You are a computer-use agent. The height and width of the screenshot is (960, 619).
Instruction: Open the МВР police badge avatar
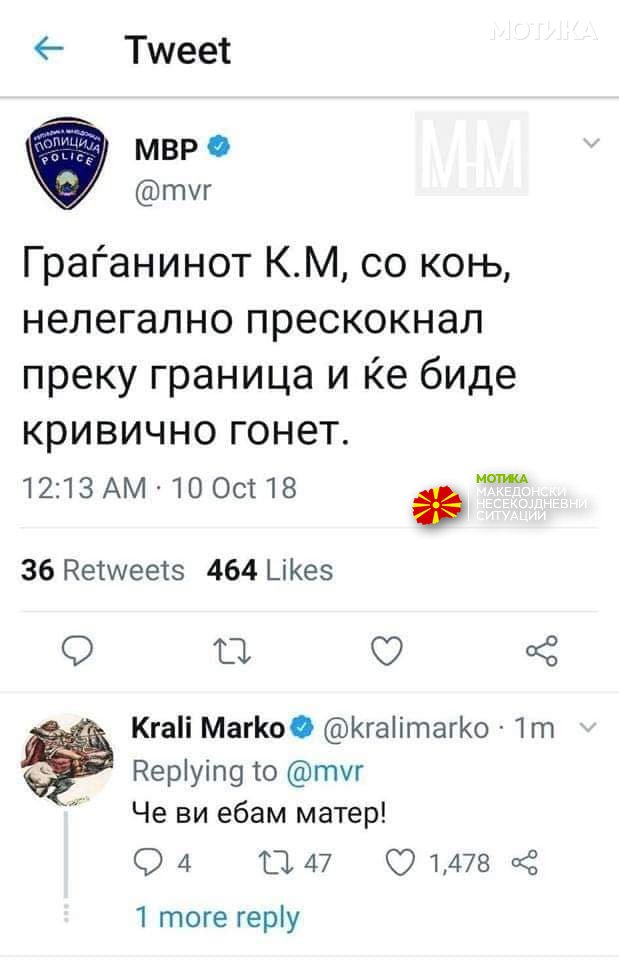click(x=66, y=163)
